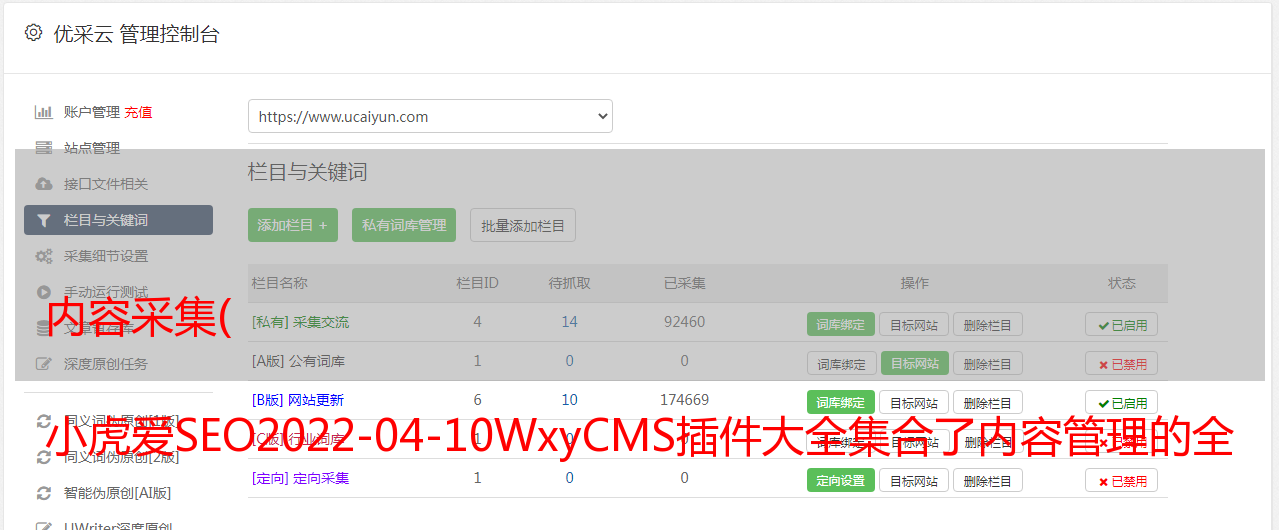This screenshot has width=1279, height=530.
Task: Open 接口文件相关 sidebar item
Action: pyautogui.click(x=106, y=184)
